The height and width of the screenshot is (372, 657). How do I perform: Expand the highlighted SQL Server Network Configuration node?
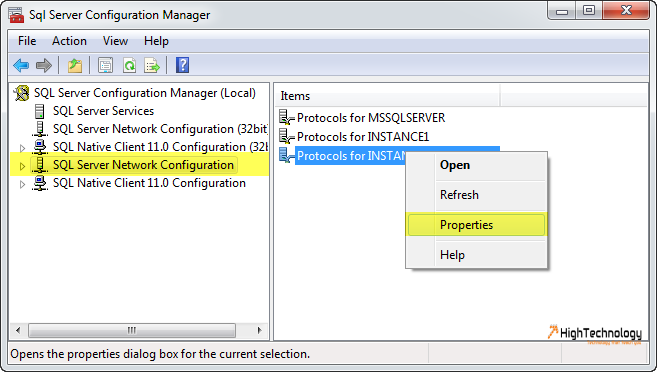tap(22, 166)
